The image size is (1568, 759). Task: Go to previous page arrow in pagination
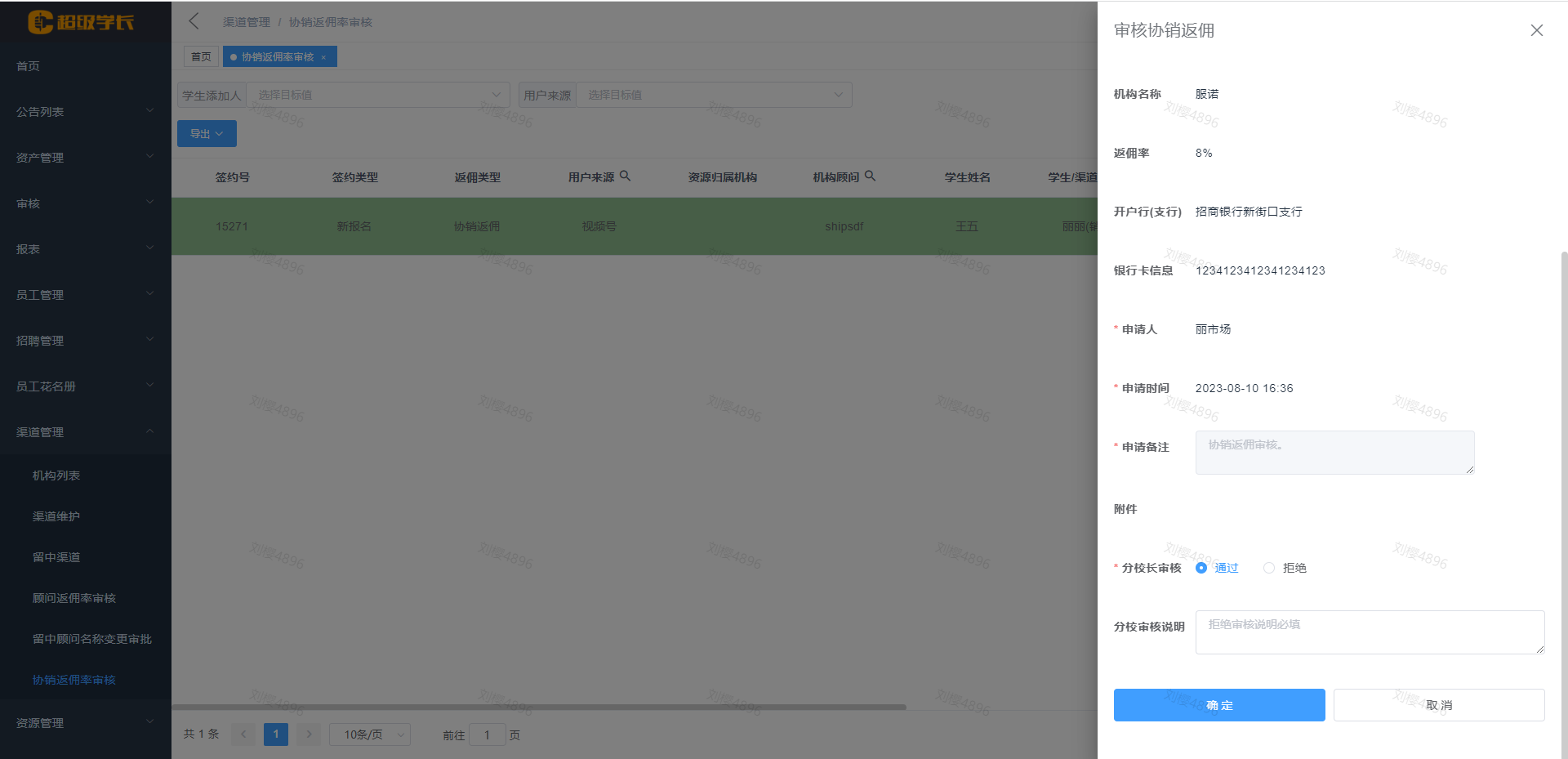coord(243,734)
